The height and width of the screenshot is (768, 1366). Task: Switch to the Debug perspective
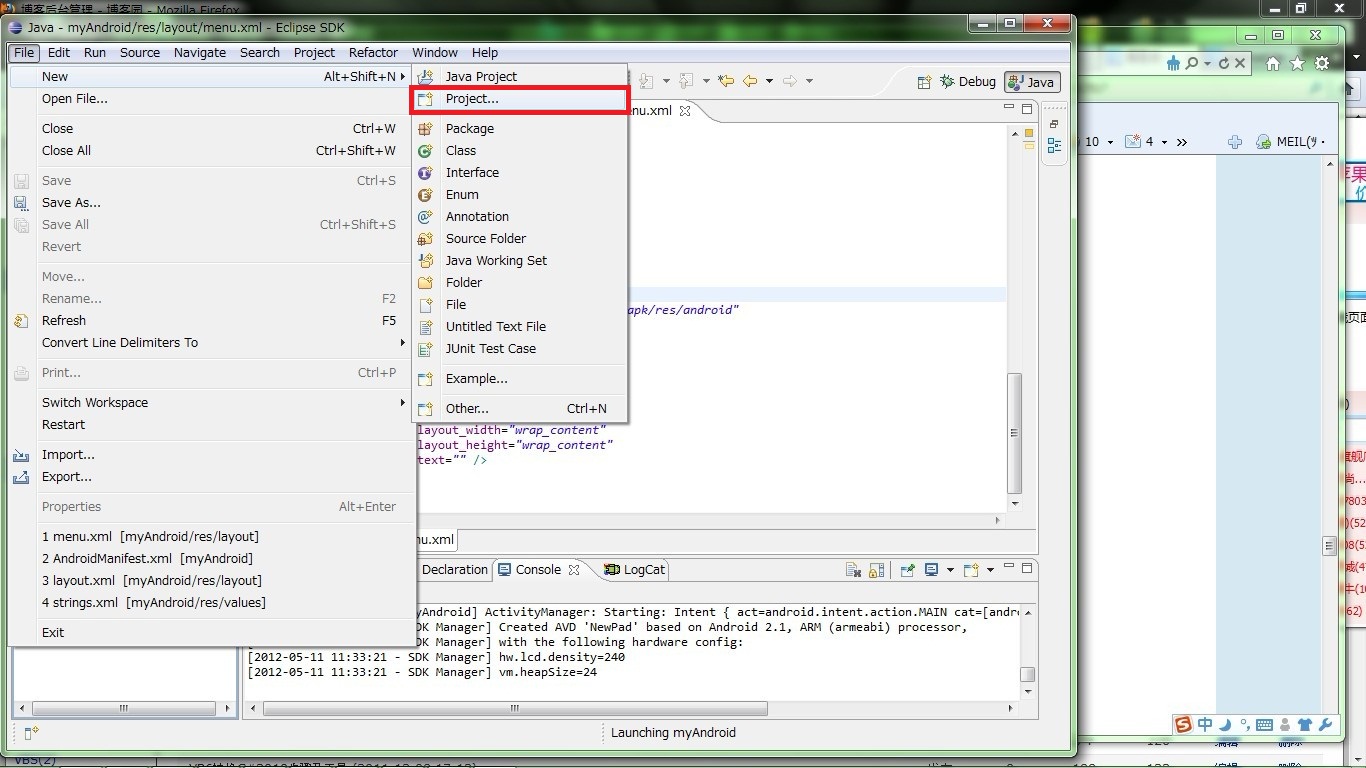pos(967,82)
